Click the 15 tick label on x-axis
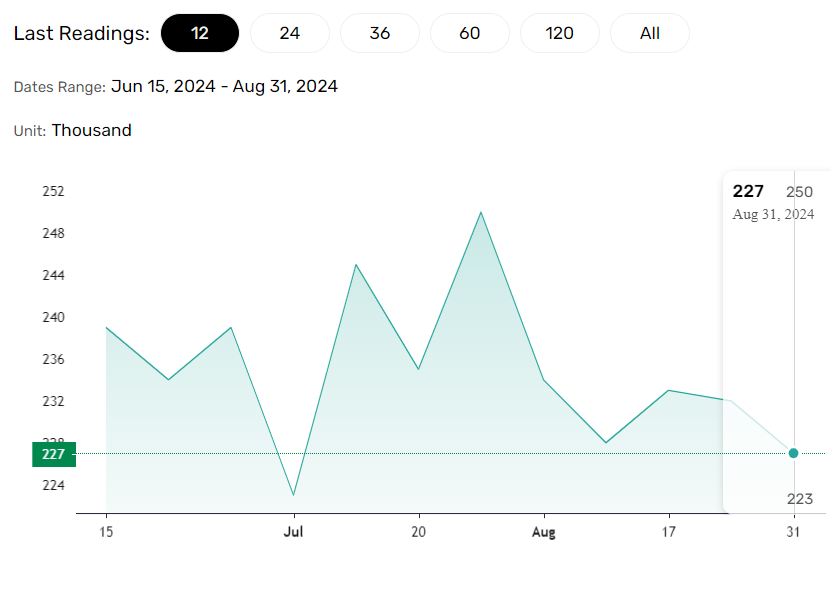This screenshot has height=600, width=831. (106, 532)
